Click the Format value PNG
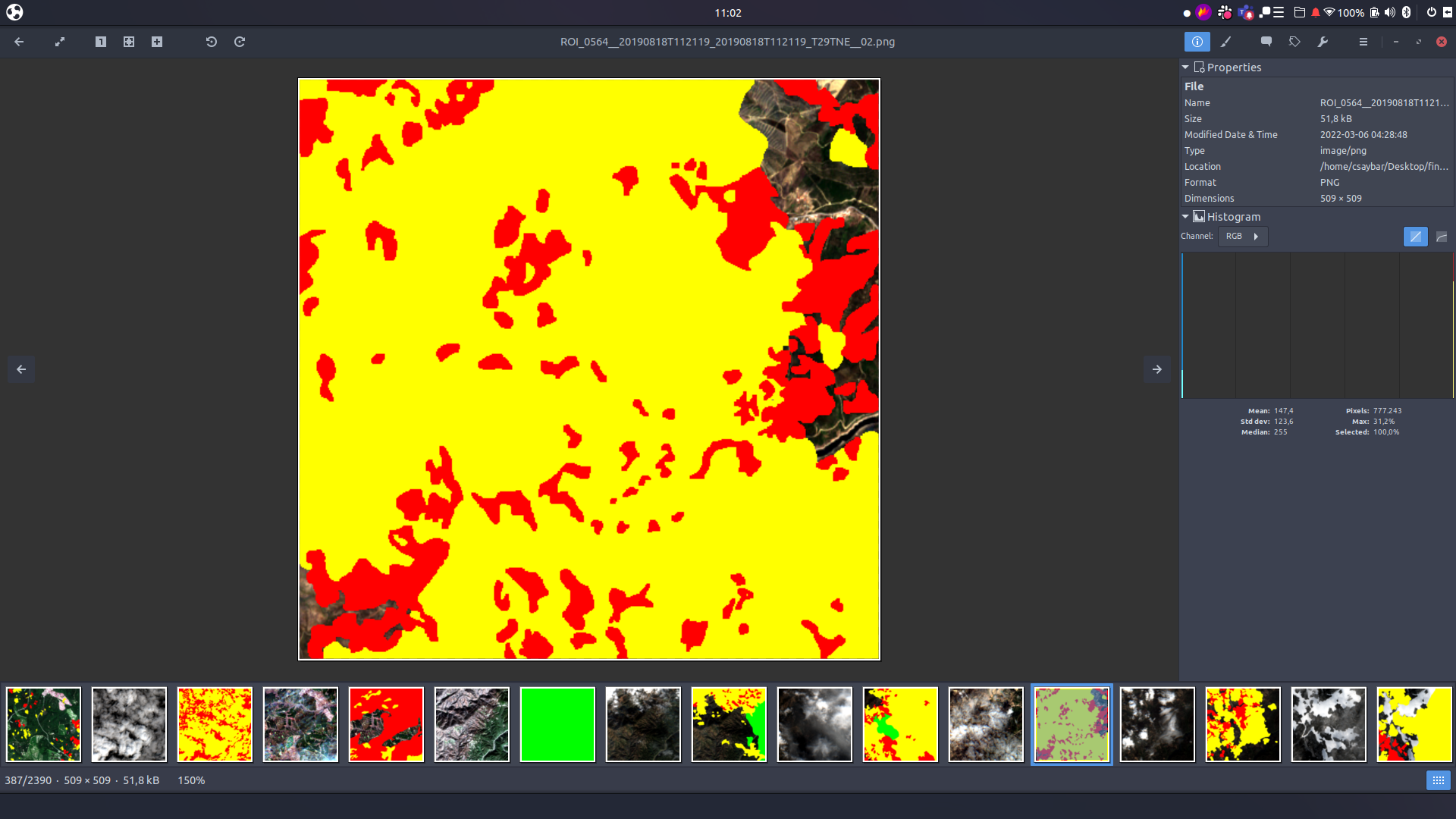The width and height of the screenshot is (1456, 819). pos(1329,183)
